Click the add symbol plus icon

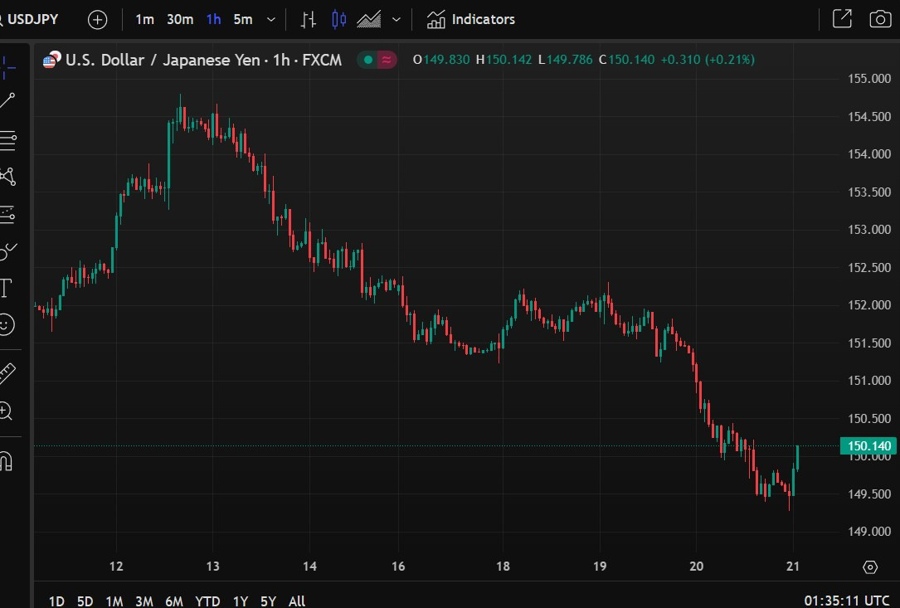97,19
